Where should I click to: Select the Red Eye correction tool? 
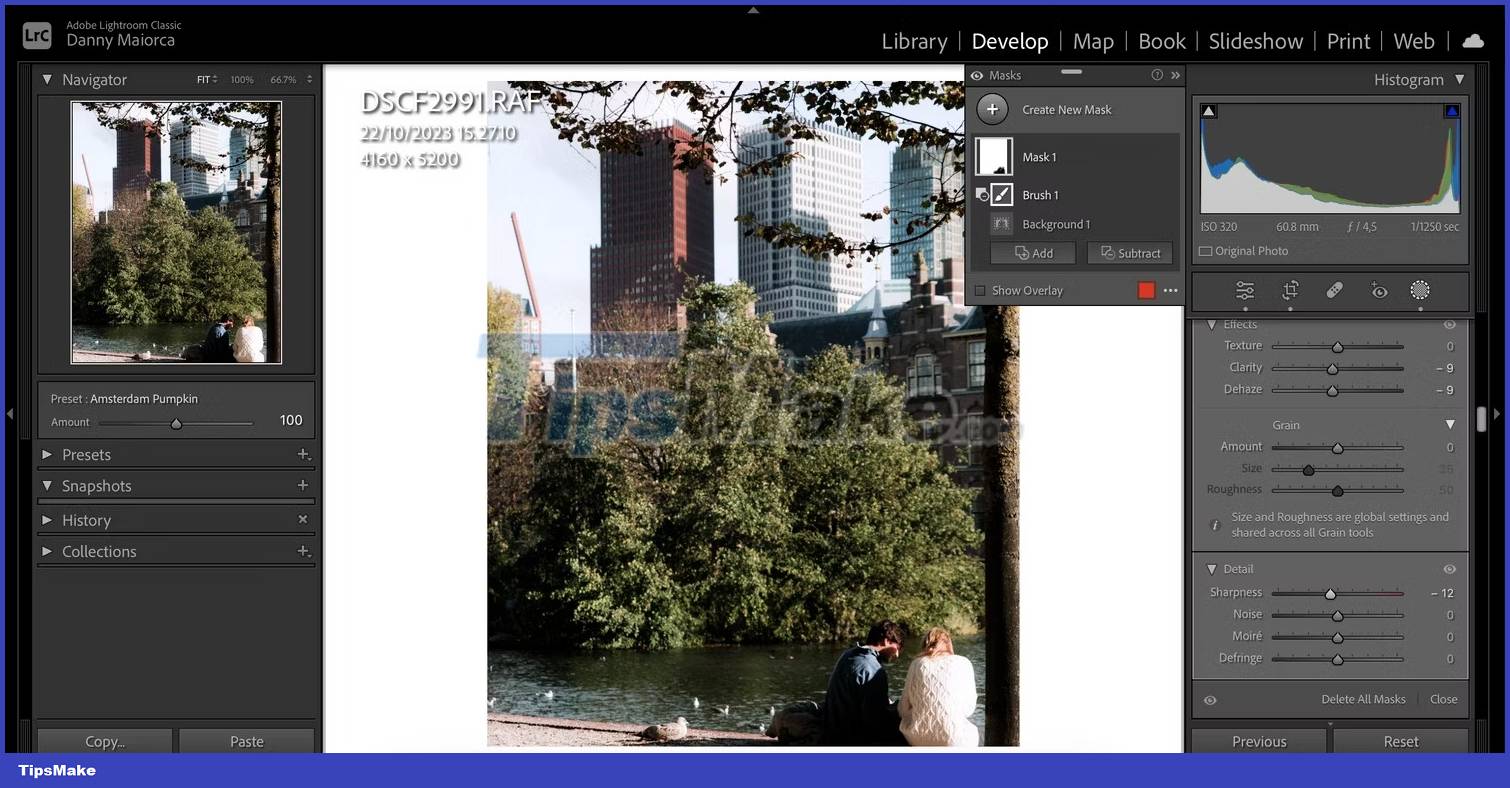pos(1380,290)
